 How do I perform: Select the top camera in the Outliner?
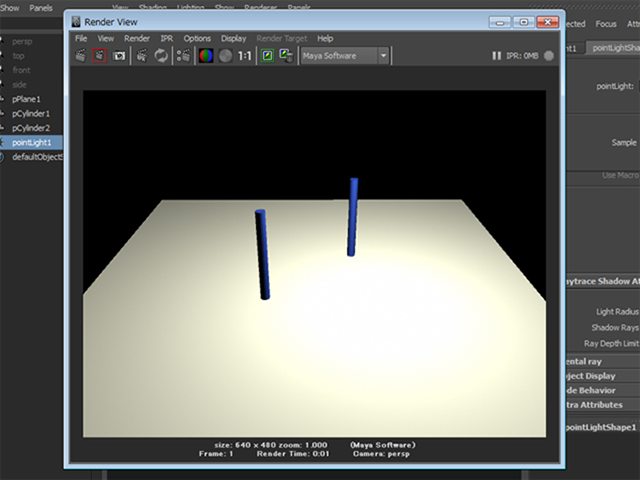(x=18, y=56)
